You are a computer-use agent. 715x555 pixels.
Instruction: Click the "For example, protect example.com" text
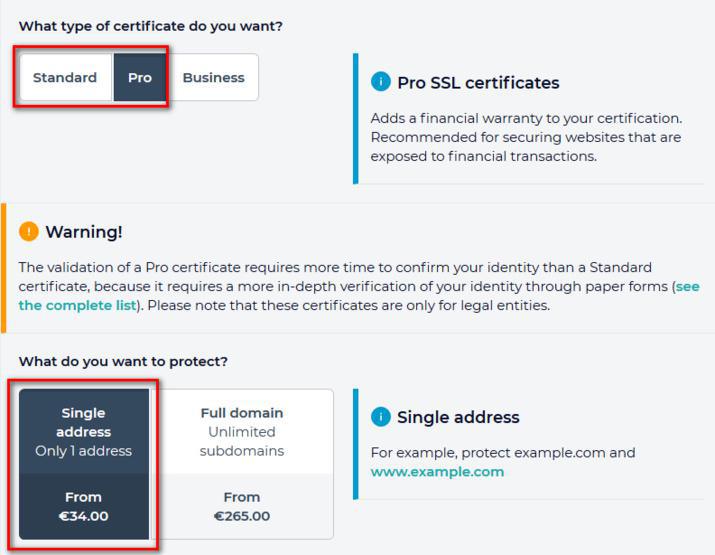(x=502, y=452)
